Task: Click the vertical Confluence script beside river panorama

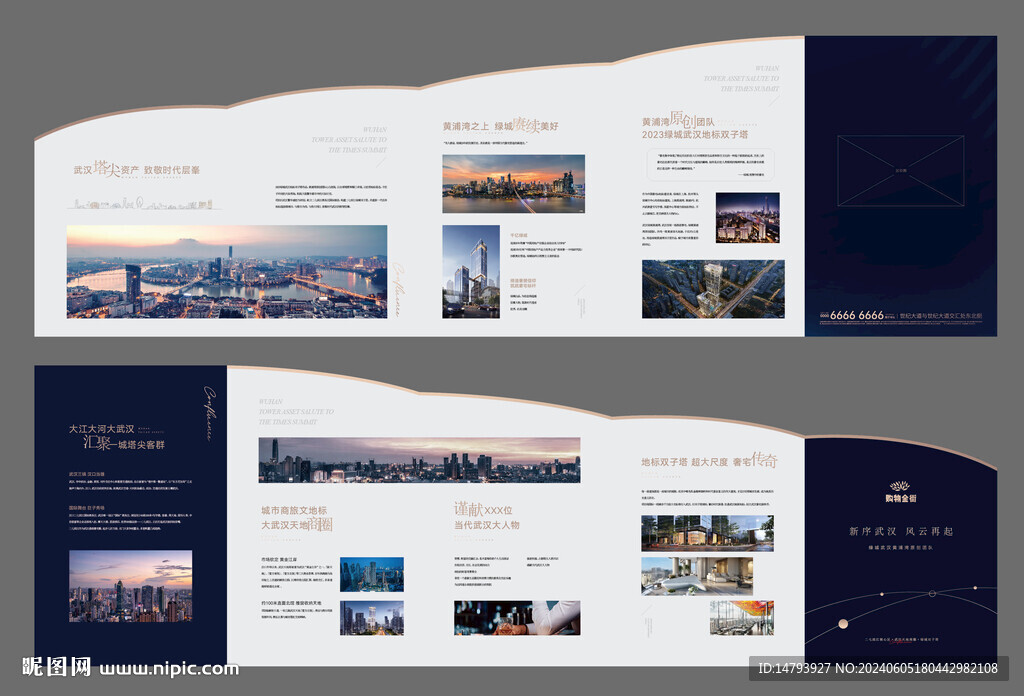Action: point(398,290)
